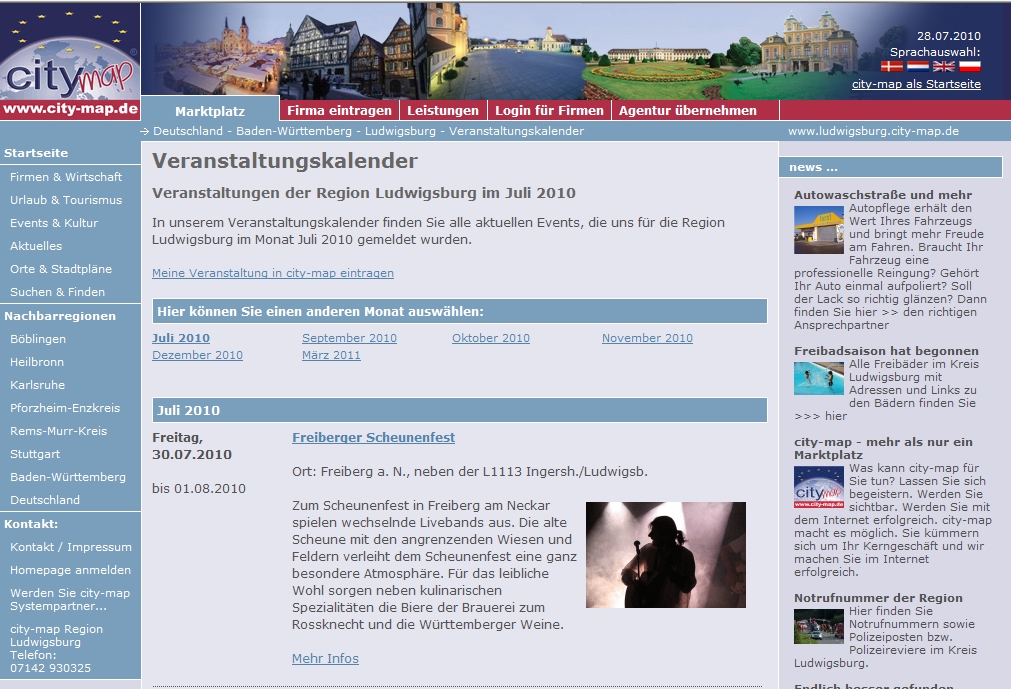Open the Freibadsaison hat begonnen headline

click(887, 351)
